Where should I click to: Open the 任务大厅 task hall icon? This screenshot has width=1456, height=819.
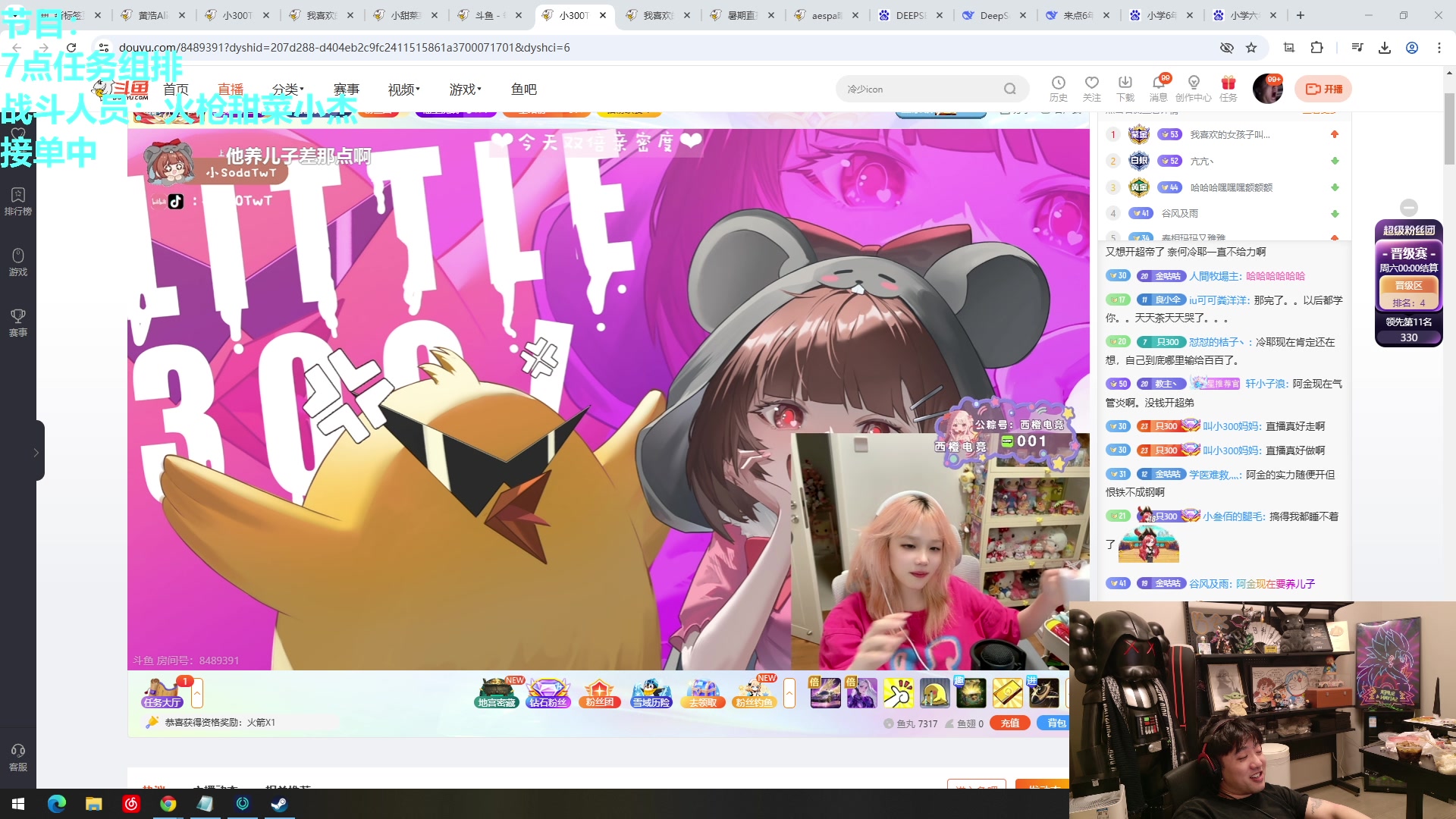point(162,693)
